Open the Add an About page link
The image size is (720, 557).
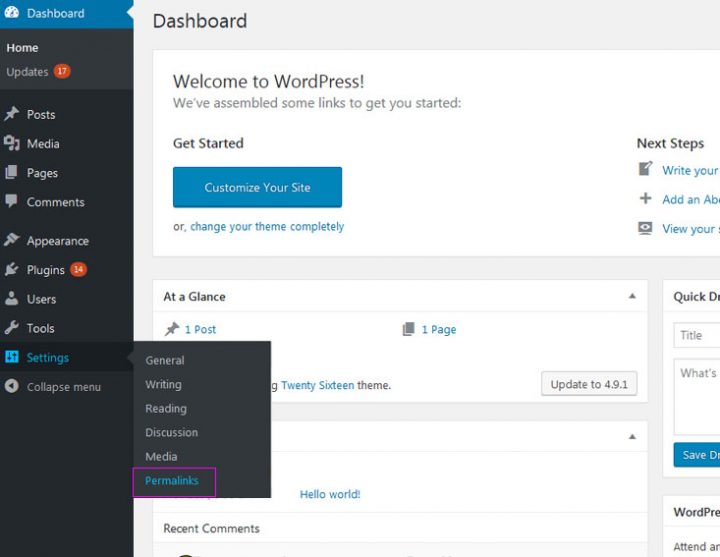pos(691,200)
